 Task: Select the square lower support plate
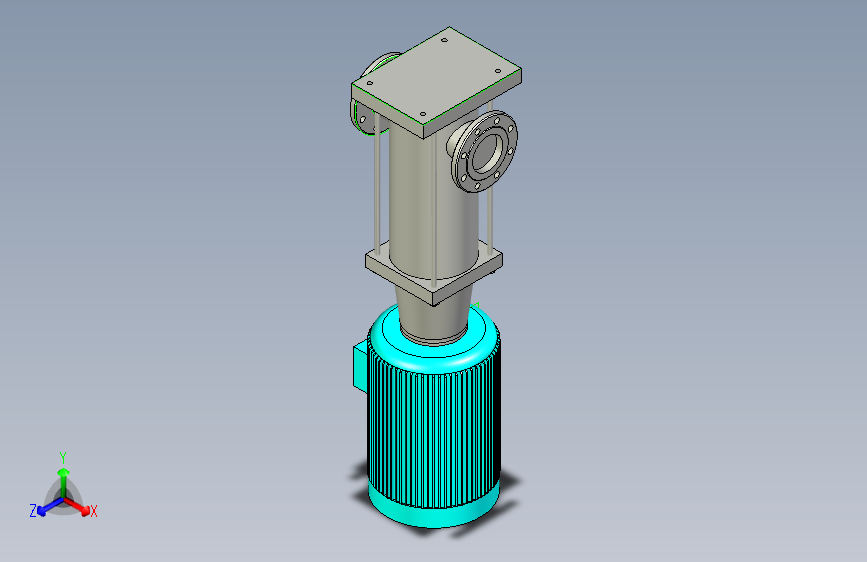click(434, 273)
